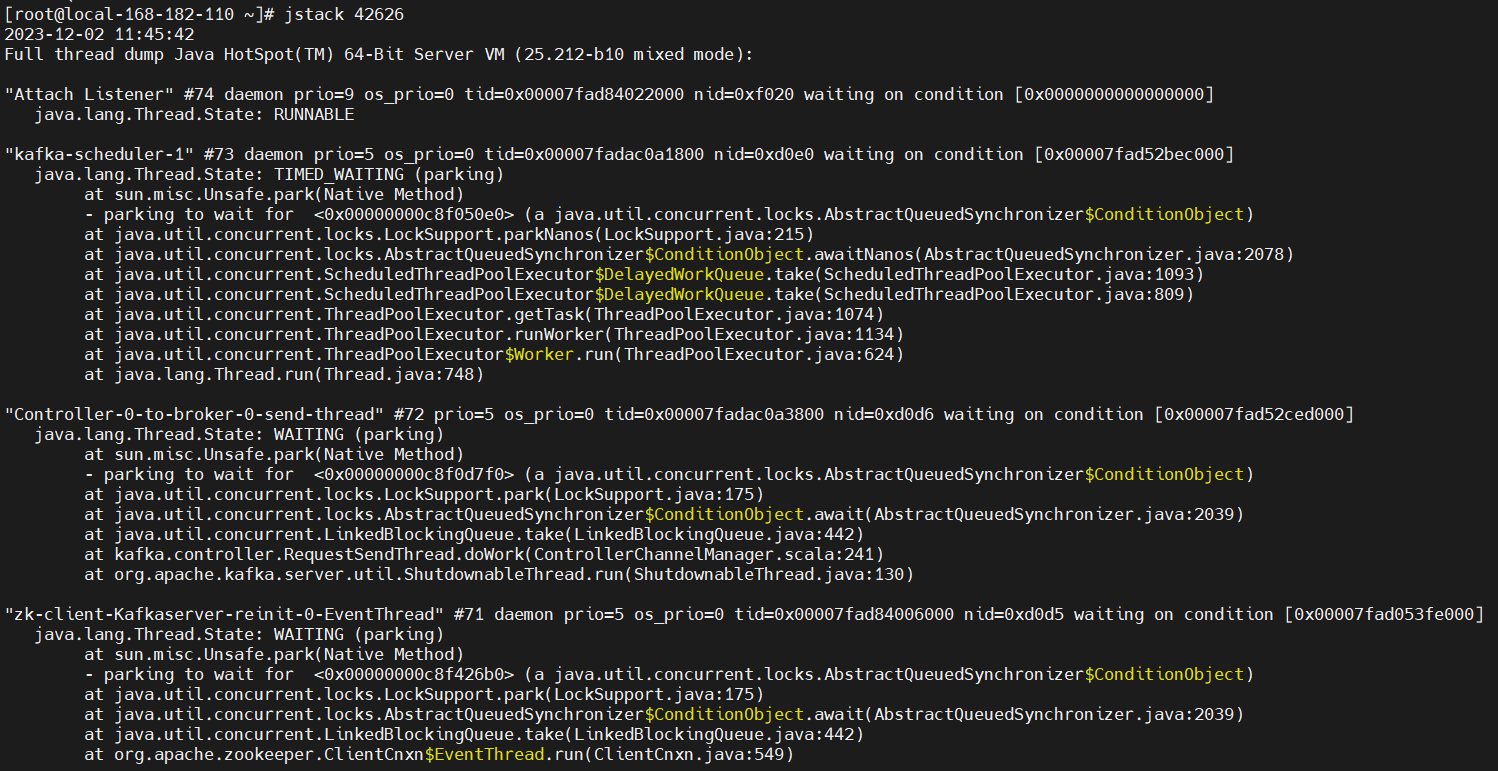The height and width of the screenshot is (771, 1498).
Task: Click 'ClientCnxn$EventThread.run(ClientCnxn.java:549)' frame
Action: [x=439, y=754]
